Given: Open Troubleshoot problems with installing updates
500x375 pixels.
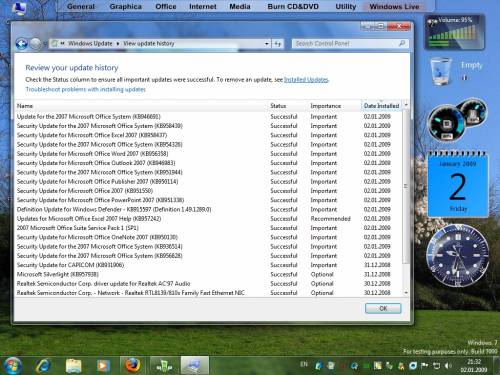Looking at the screenshot, I should pos(85,89).
